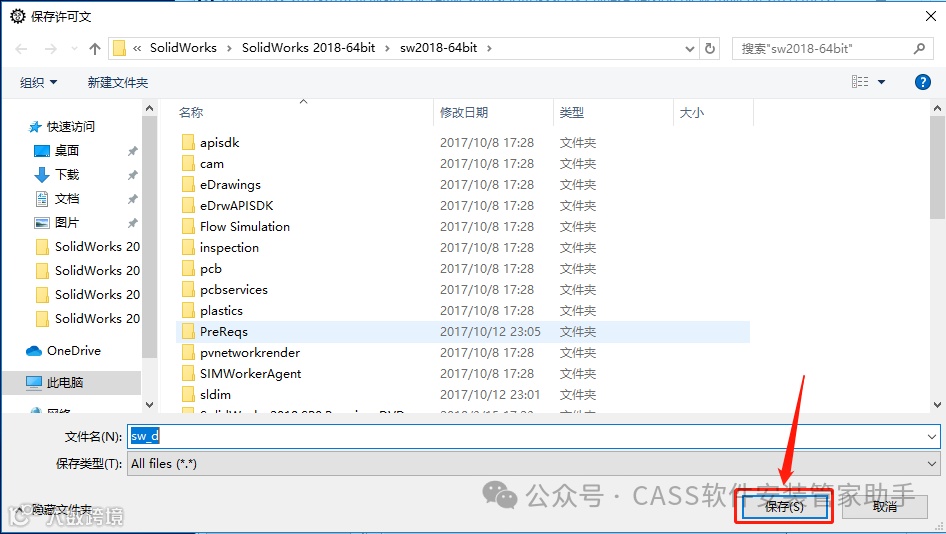Sort by 大小 column header
Image resolution: width=946 pixels, height=534 pixels.
tap(691, 113)
